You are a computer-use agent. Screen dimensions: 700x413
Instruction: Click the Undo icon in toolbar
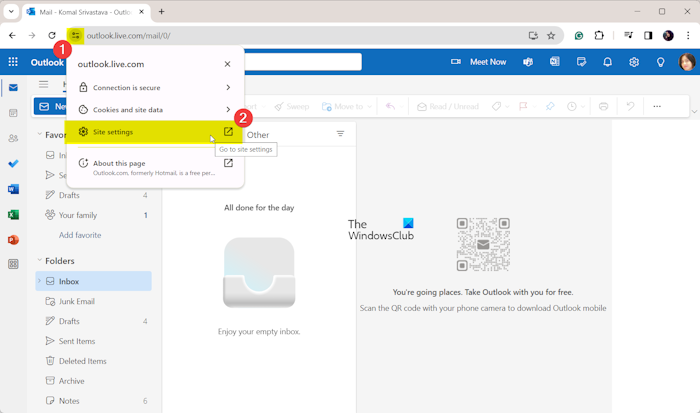tap(630, 106)
